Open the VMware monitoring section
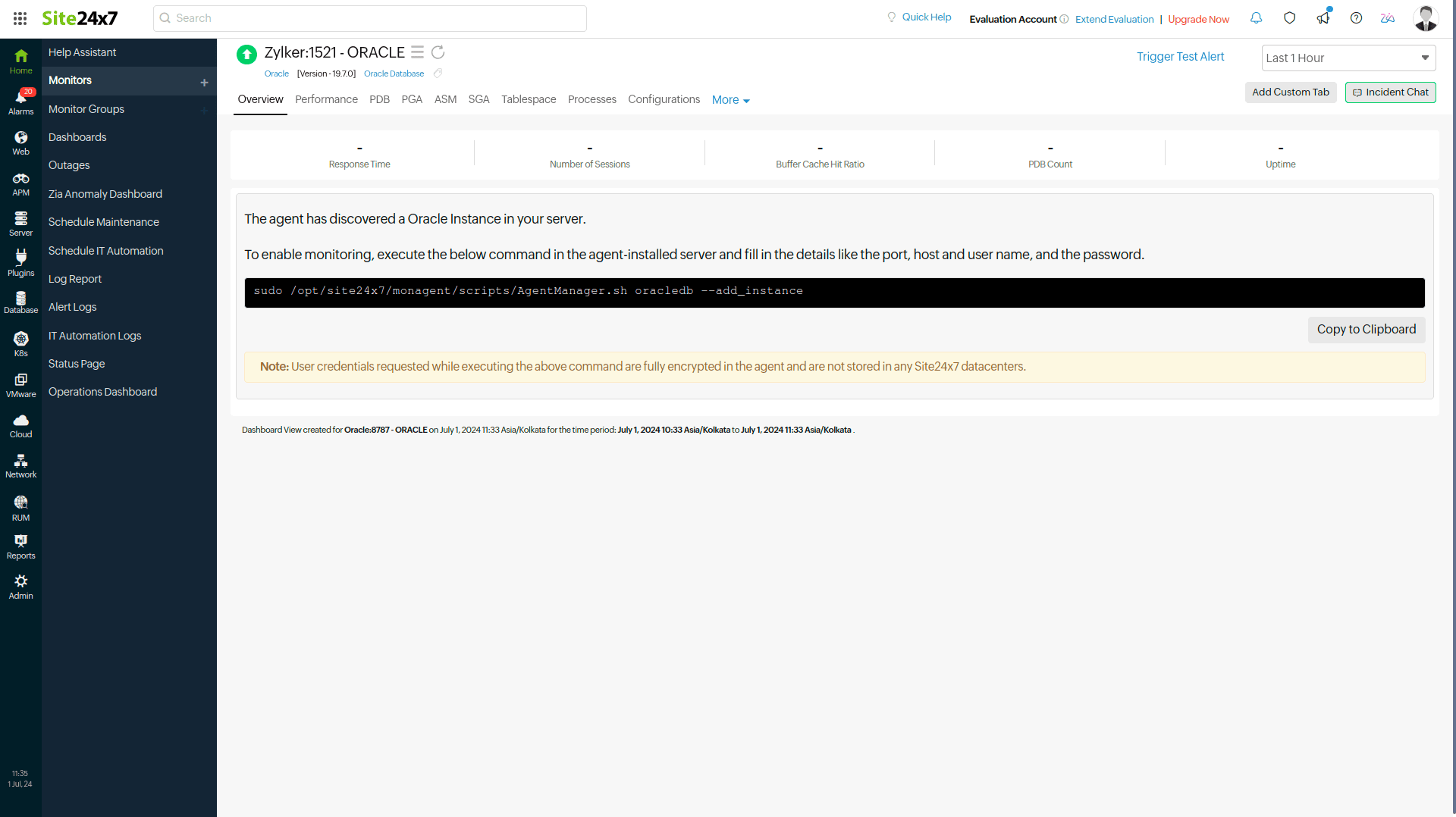 click(x=20, y=383)
